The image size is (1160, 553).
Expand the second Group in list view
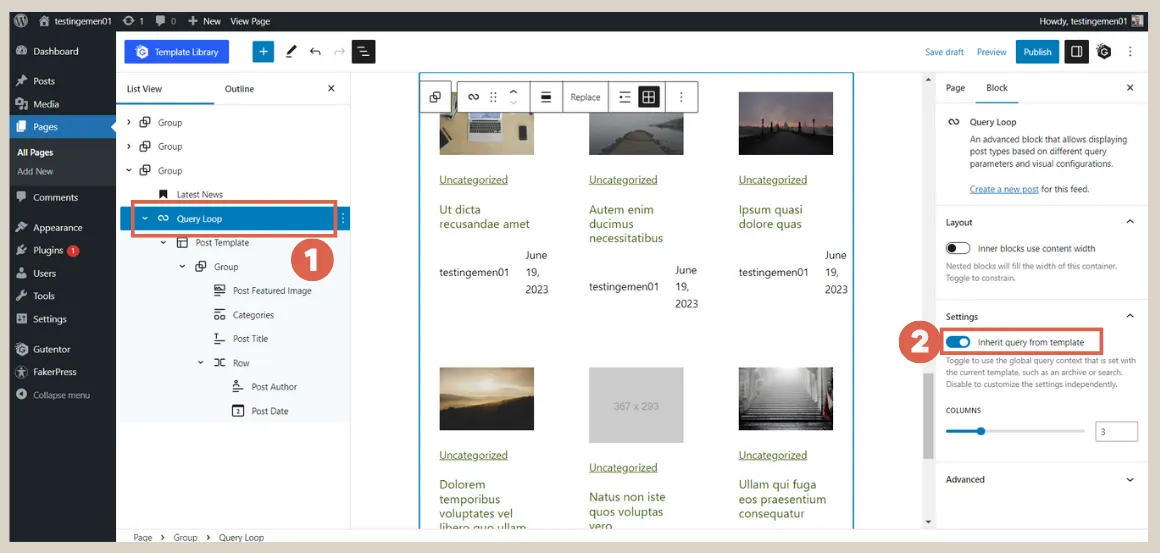click(129, 146)
